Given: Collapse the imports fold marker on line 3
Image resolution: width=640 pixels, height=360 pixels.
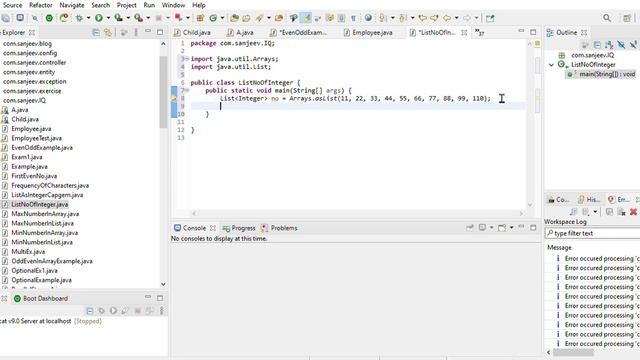Looking at the screenshot, I should 187,59.
